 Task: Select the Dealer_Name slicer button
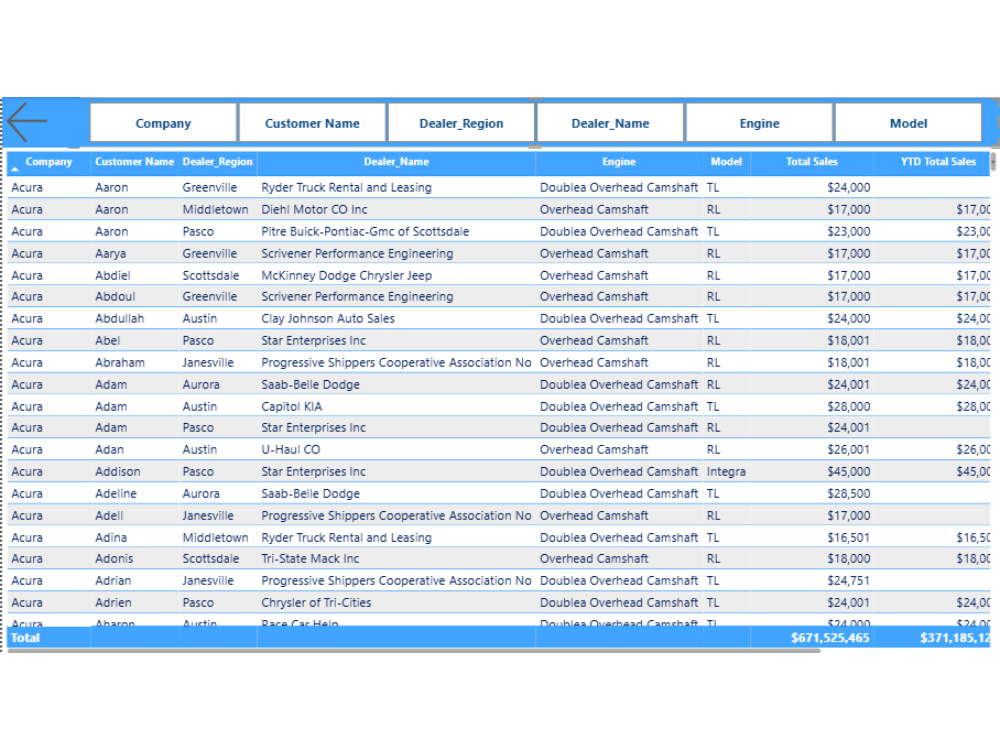[610, 123]
